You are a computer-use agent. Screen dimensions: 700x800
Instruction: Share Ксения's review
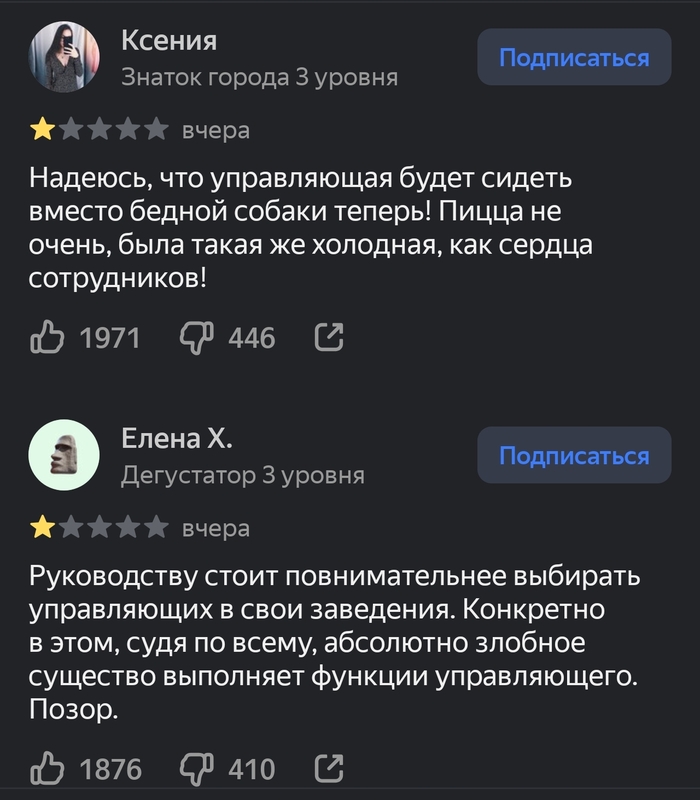click(329, 339)
